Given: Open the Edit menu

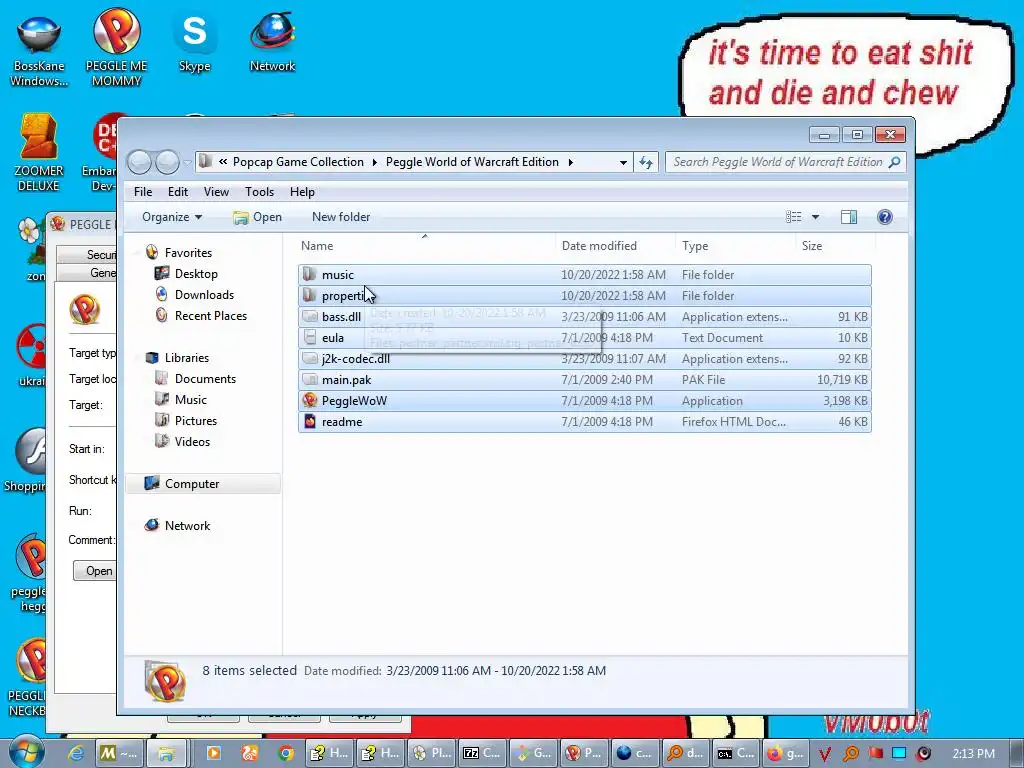Looking at the screenshot, I should click(178, 191).
